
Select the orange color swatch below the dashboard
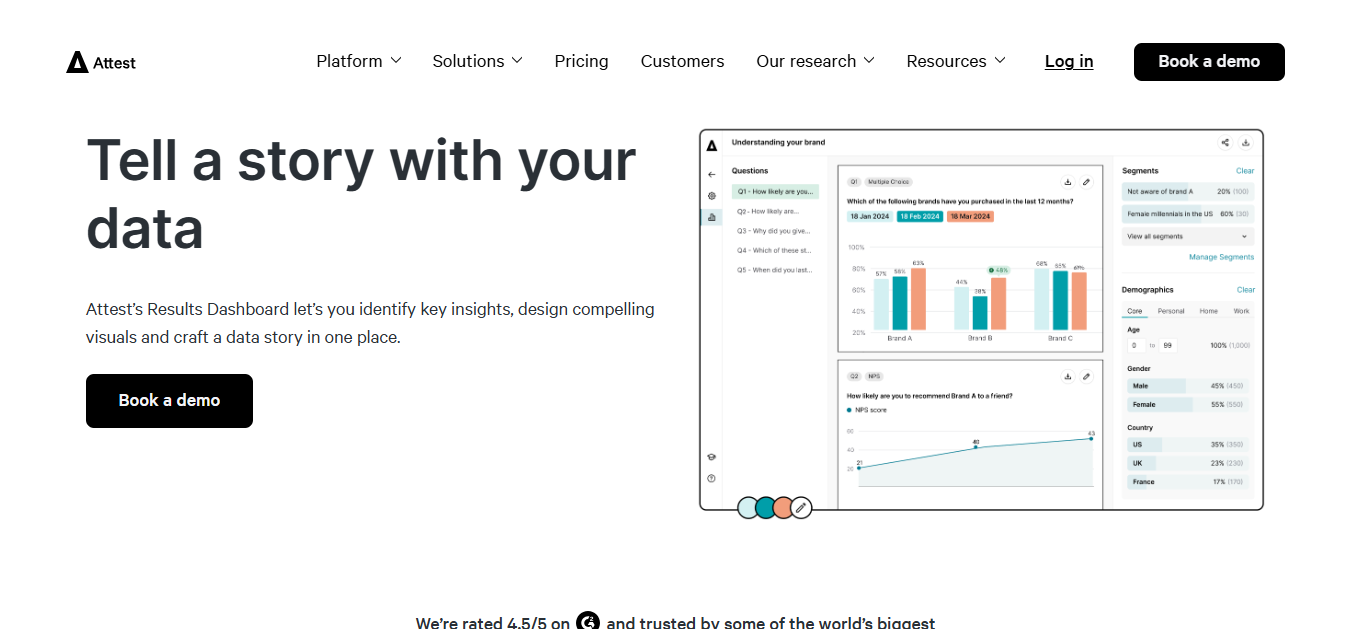tap(782, 507)
